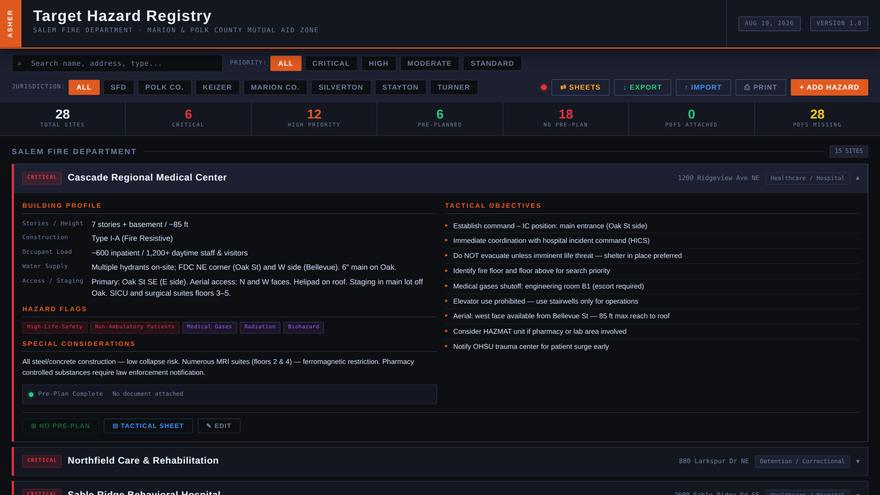Filter jurisdiction to Stayton
This screenshot has height=495, width=880.
pos(400,88)
